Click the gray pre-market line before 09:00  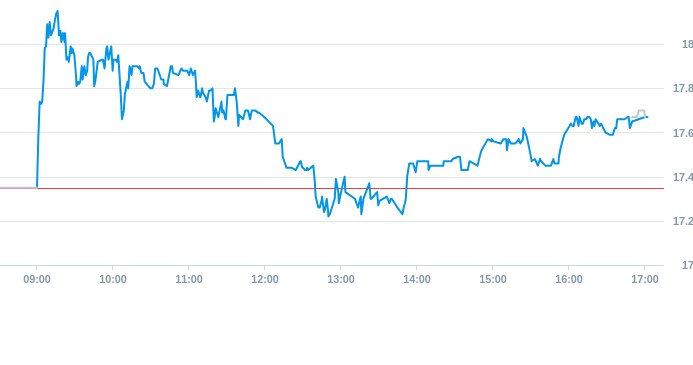[x=18, y=188]
